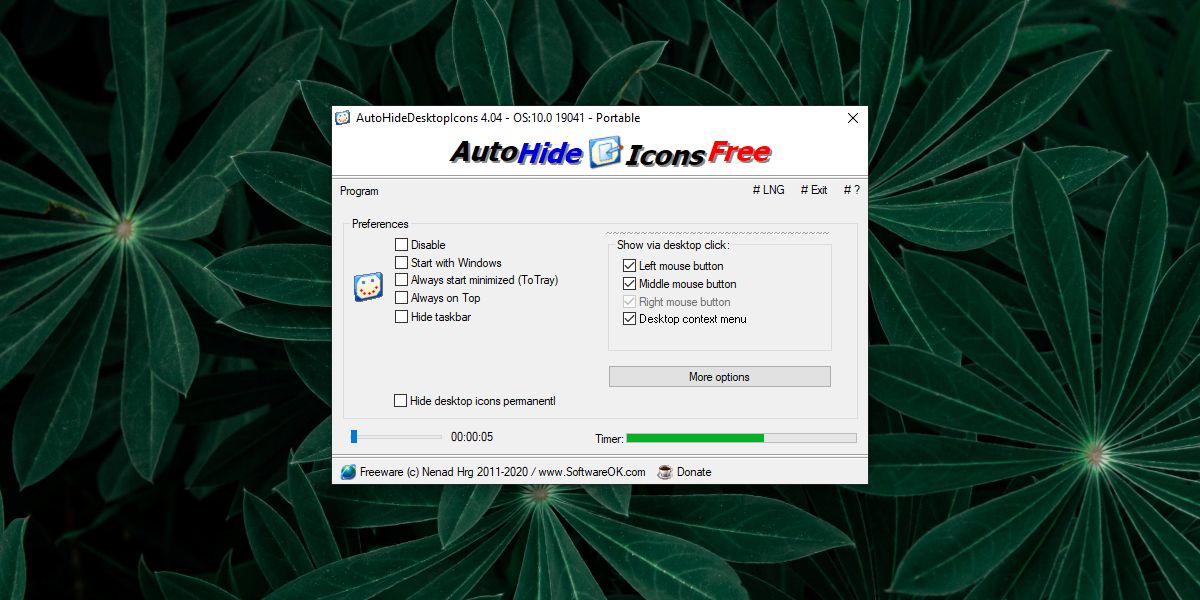Click the Donate coffee cup icon
Screen dimensions: 1200x600
click(663, 471)
